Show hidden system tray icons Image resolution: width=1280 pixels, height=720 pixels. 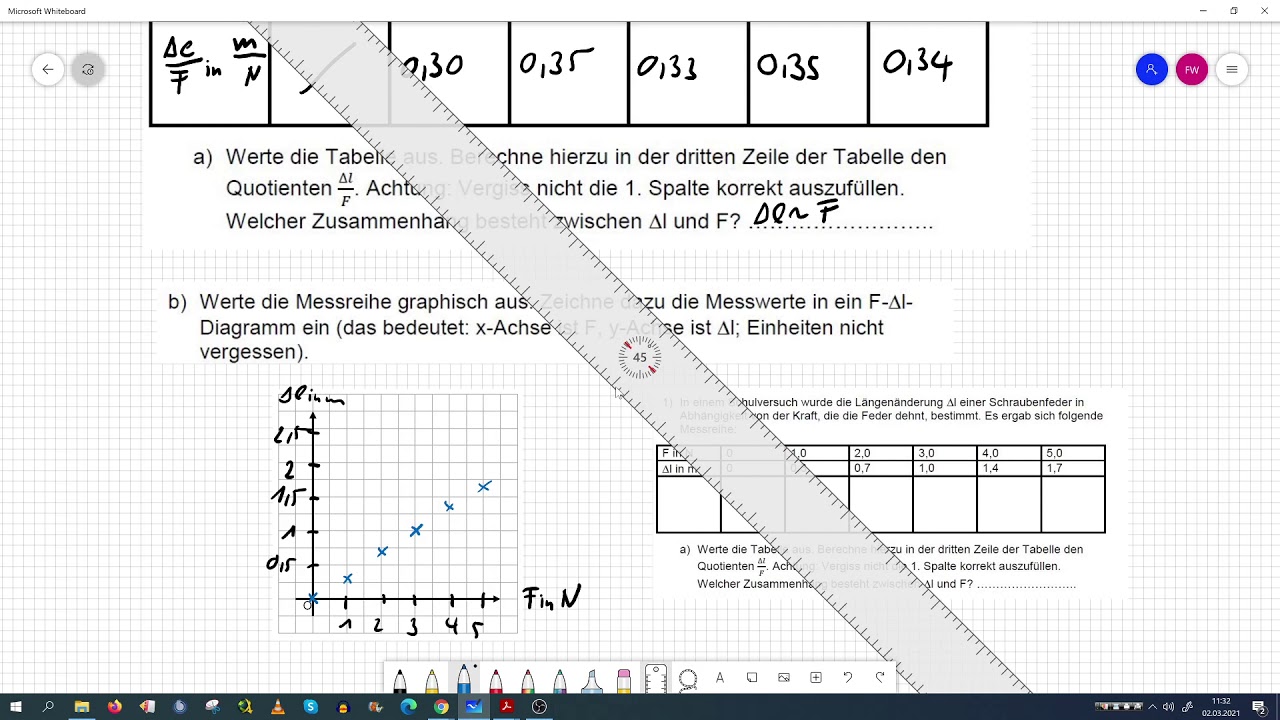point(1152,707)
